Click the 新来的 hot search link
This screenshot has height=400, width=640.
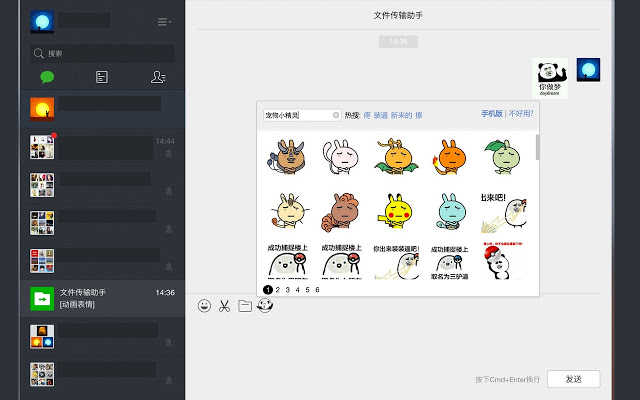pos(401,116)
